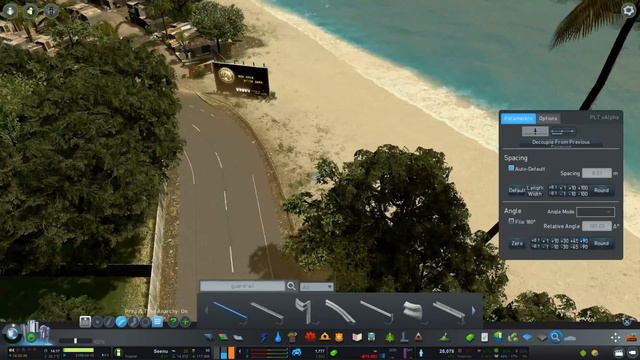Open the Police badge icon
Image resolution: width=640 pixels, height=360 pixels.
coord(339,337)
